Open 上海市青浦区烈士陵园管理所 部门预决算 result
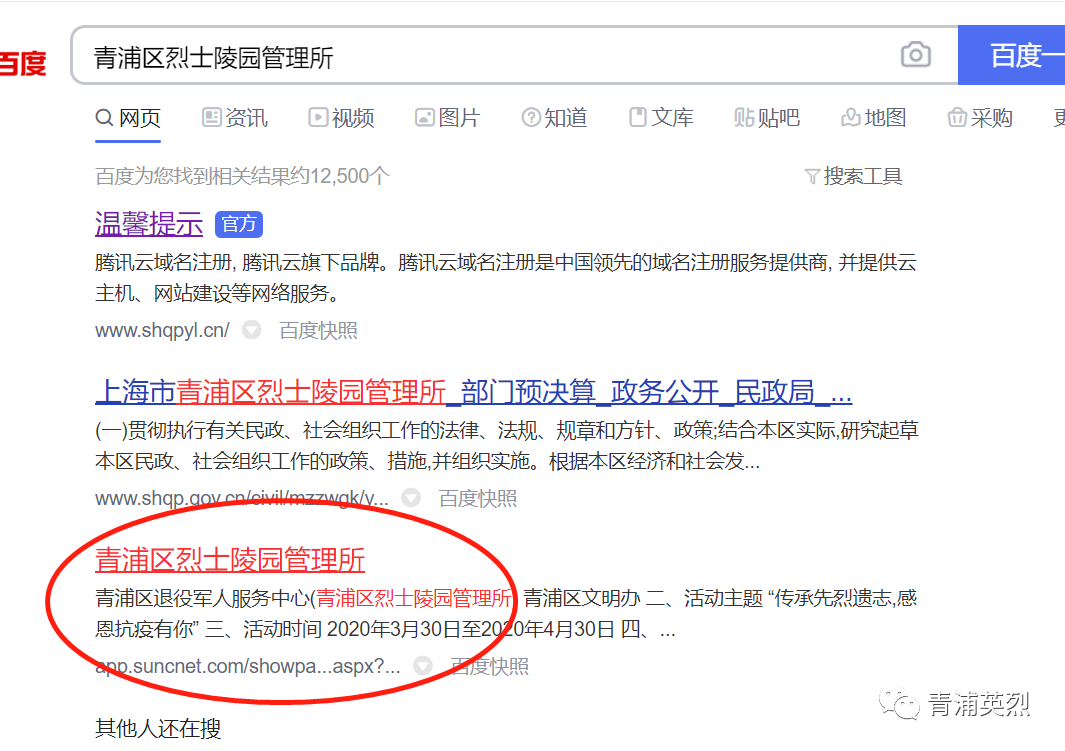The image size is (1065, 751). (x=473, y=392)
